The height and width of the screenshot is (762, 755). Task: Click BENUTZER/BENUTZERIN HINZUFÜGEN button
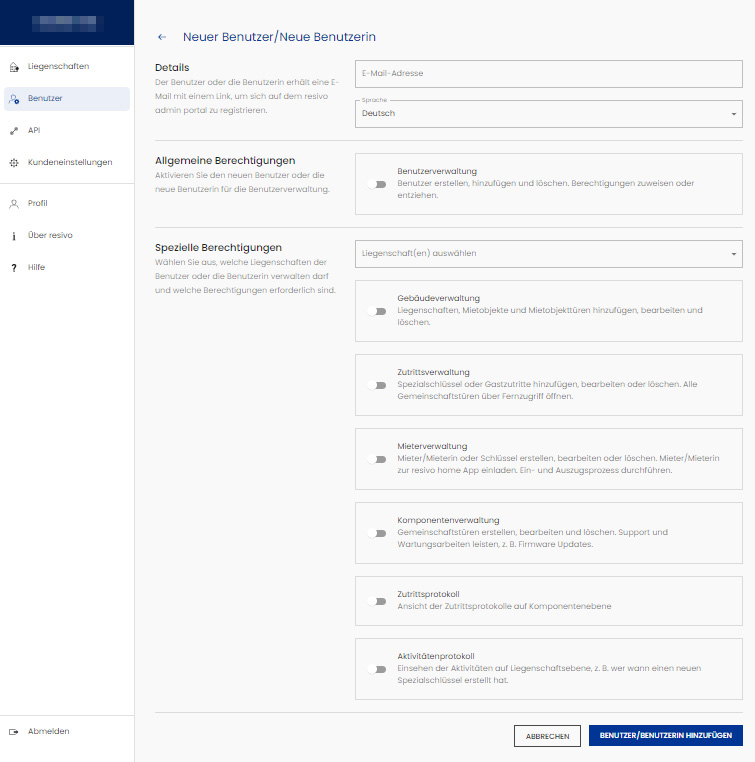coord(666,735)
